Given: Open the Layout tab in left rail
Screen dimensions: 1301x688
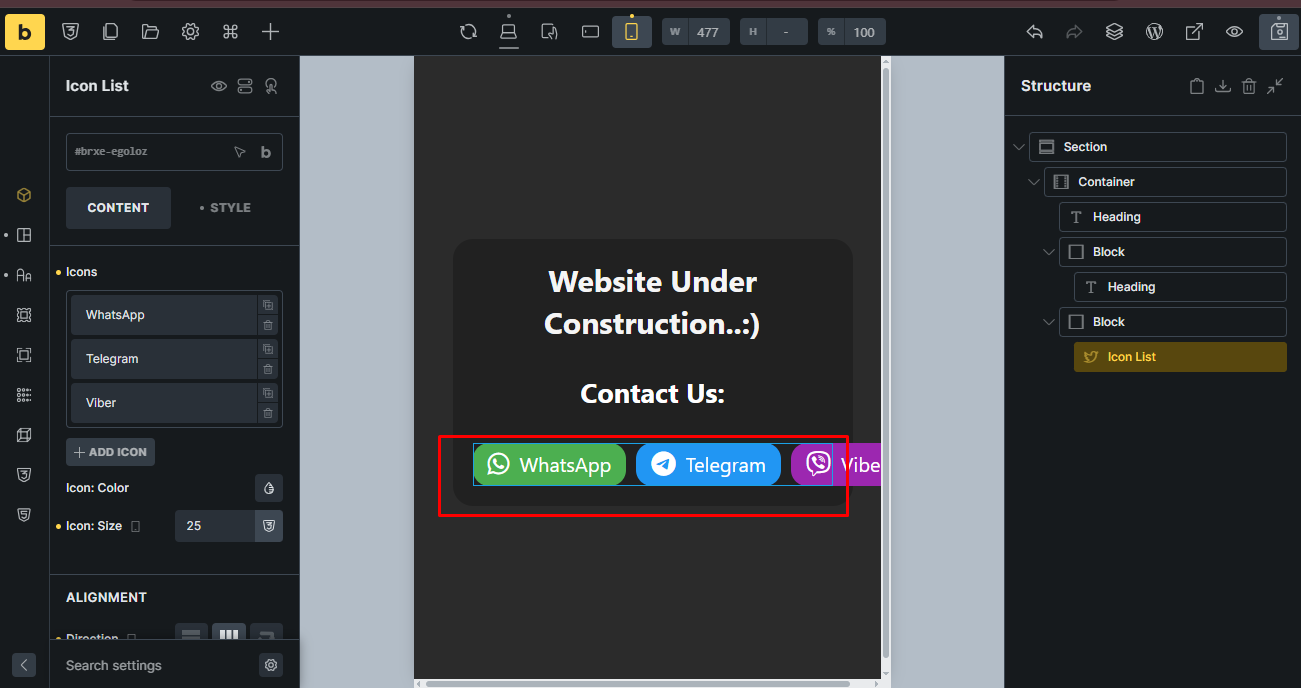Looking at the screenshot, I should click(x=24, y=235).
